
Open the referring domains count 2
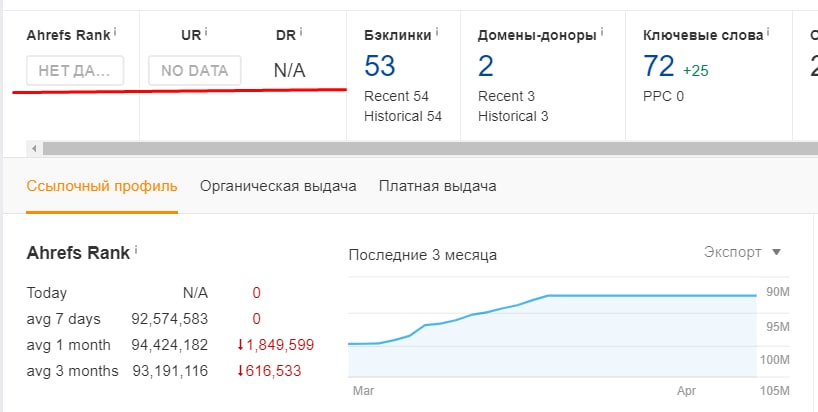point(486,66)
